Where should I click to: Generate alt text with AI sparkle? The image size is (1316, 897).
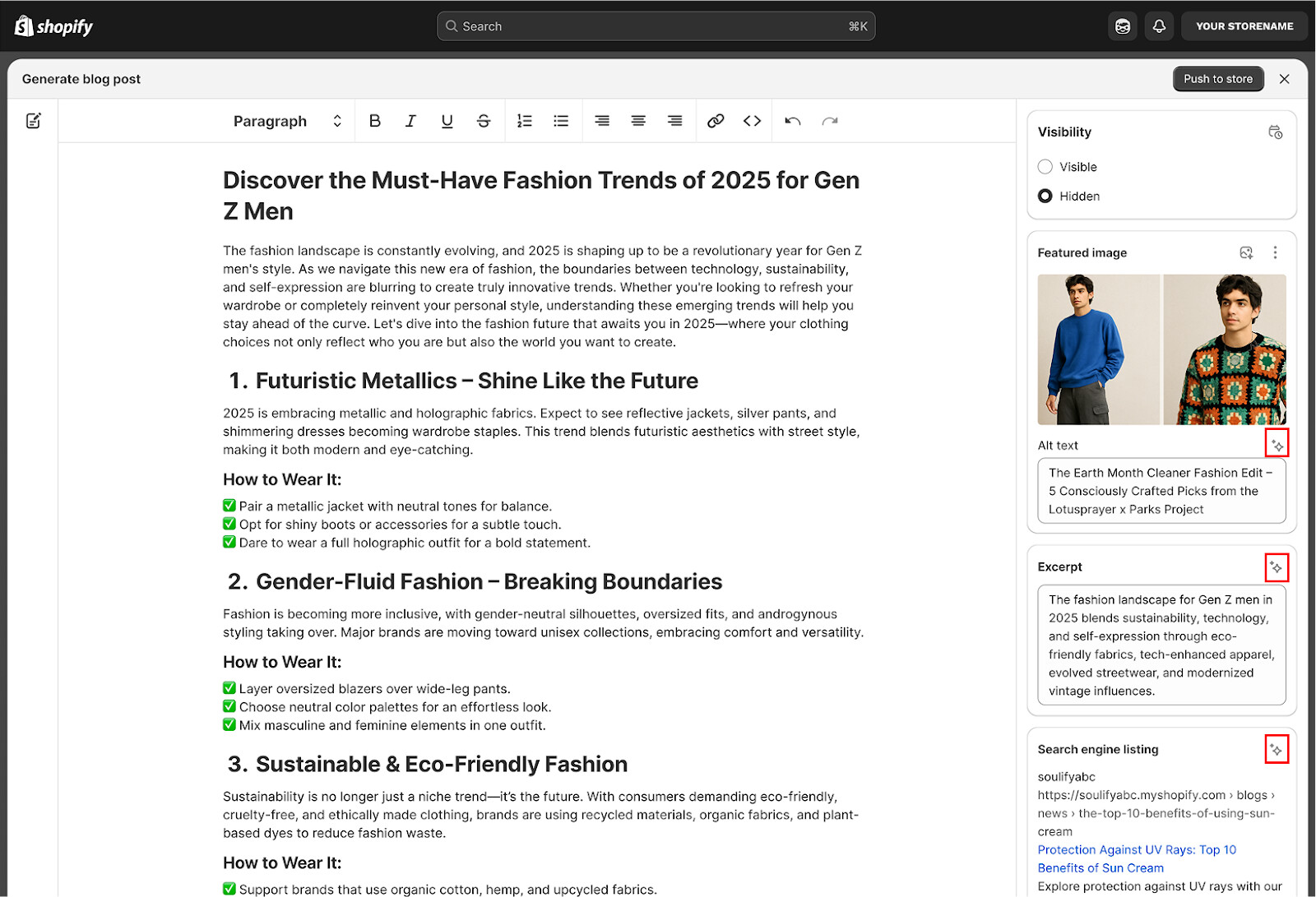1277,444
